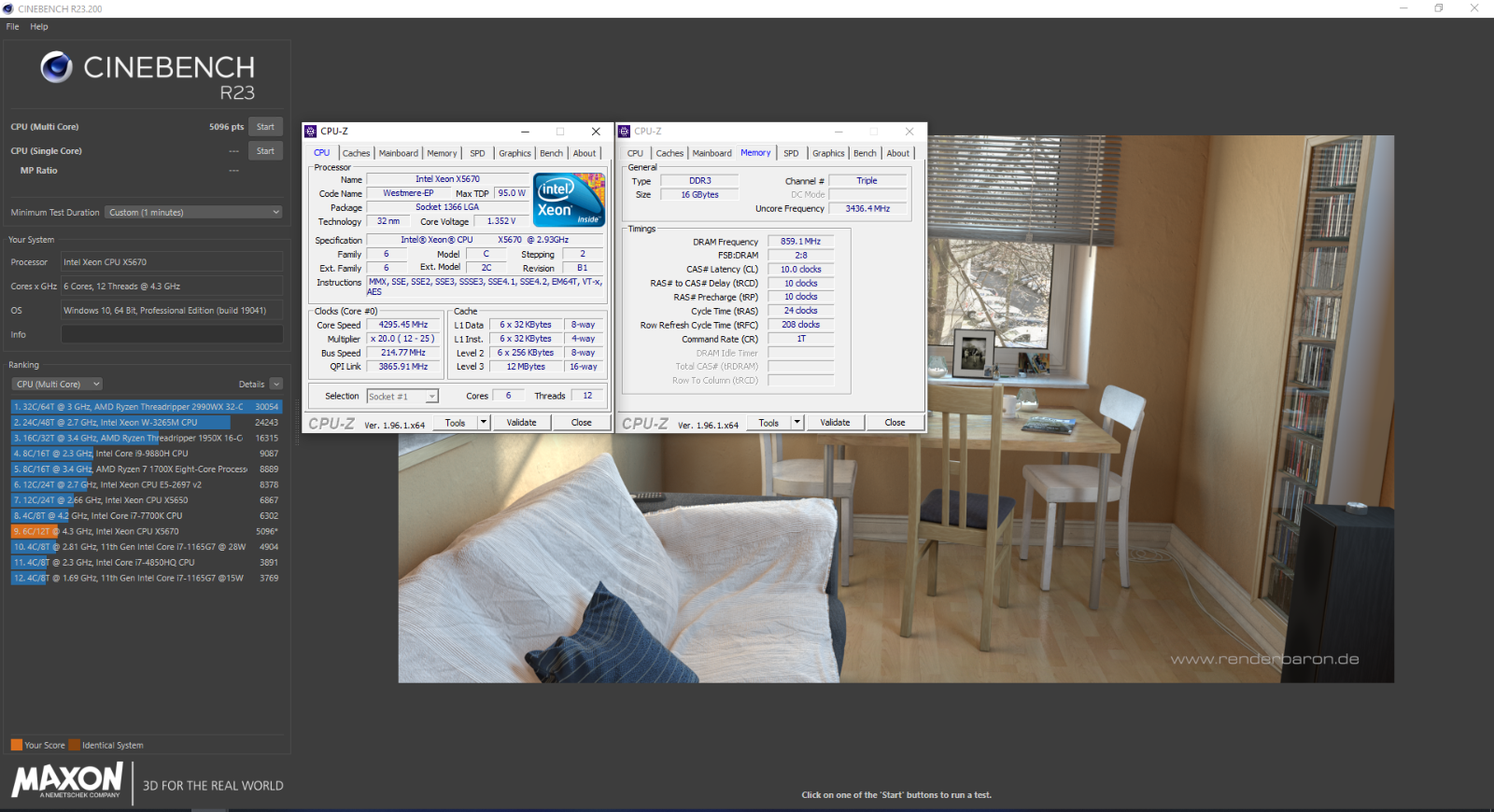Switch to Mainboard tab in right CPU-Z window

pyautogui.click(x=712, y=153)
